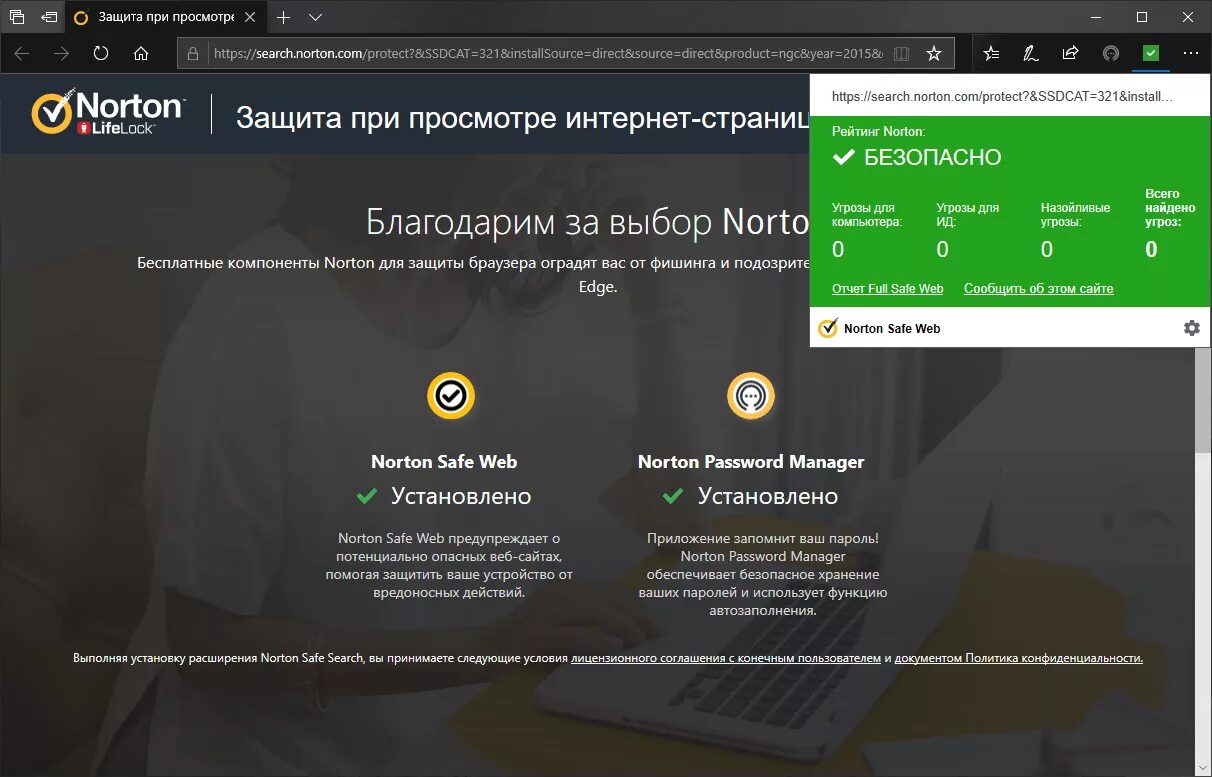Click the Norton Safe Web heading

(444, 461)
